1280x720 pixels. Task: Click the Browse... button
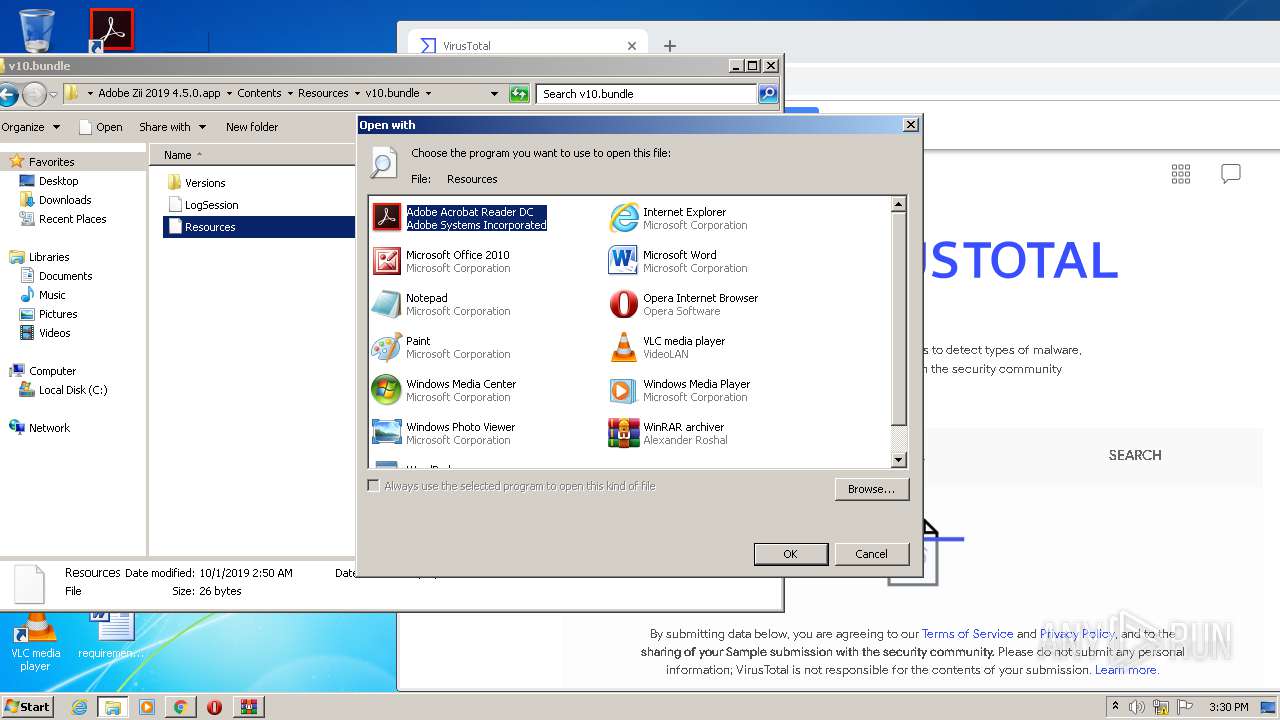[x=871, y=489]
